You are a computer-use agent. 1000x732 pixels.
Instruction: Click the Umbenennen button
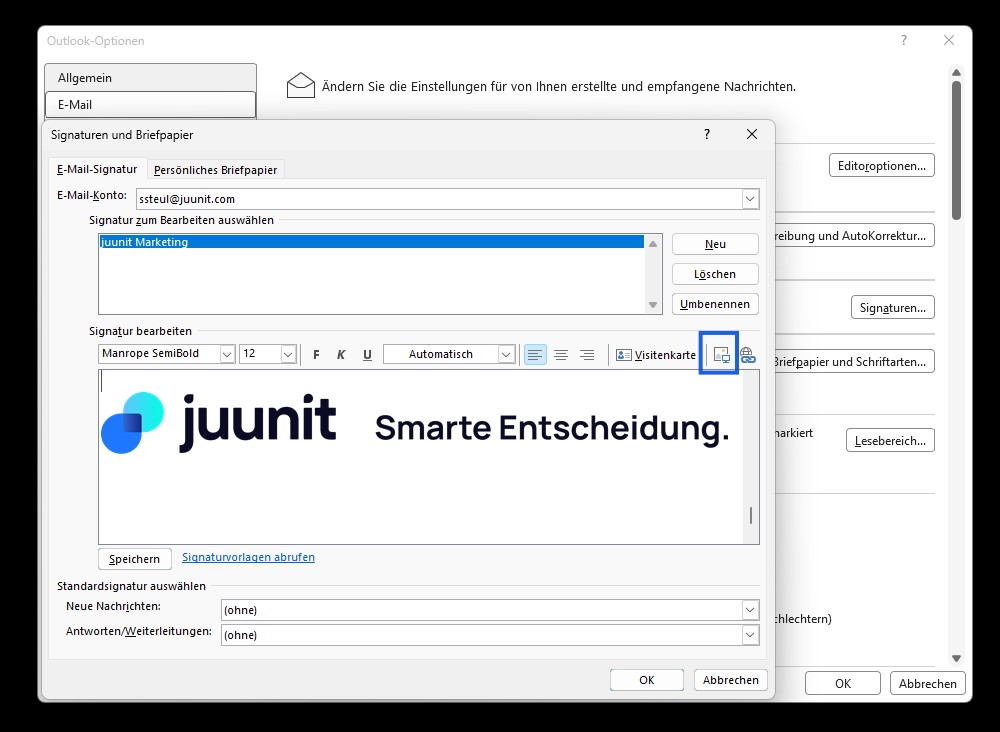715,304
